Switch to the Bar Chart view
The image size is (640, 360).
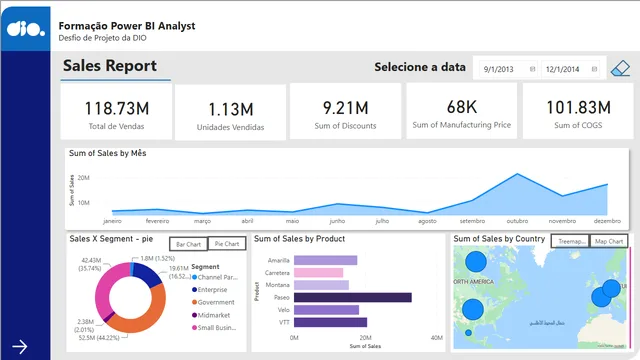(x=188, y=244)
